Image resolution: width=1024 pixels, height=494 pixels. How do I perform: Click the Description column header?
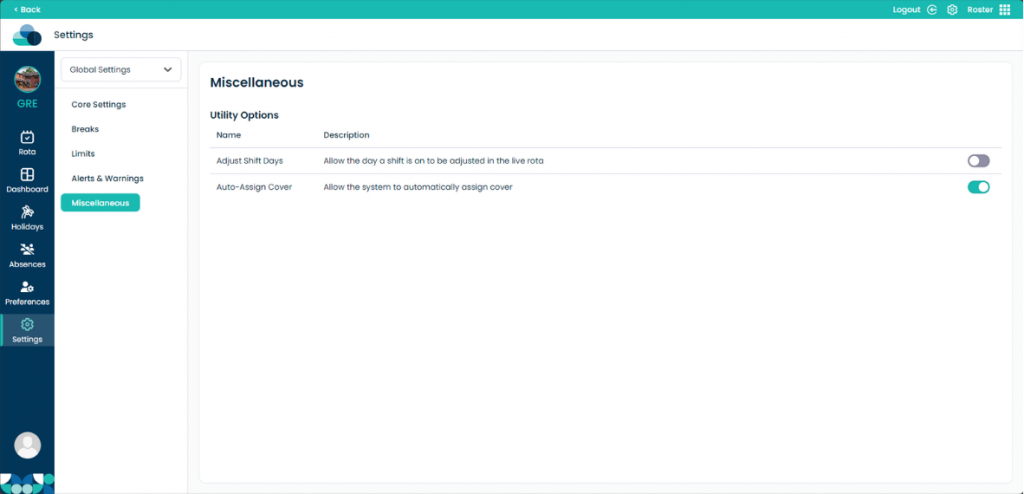tap(346, 135)
